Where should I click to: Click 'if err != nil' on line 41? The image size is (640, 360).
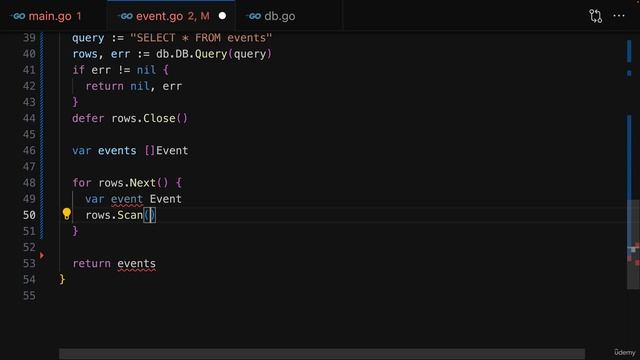pyautogui.click(x=114, y=70)
